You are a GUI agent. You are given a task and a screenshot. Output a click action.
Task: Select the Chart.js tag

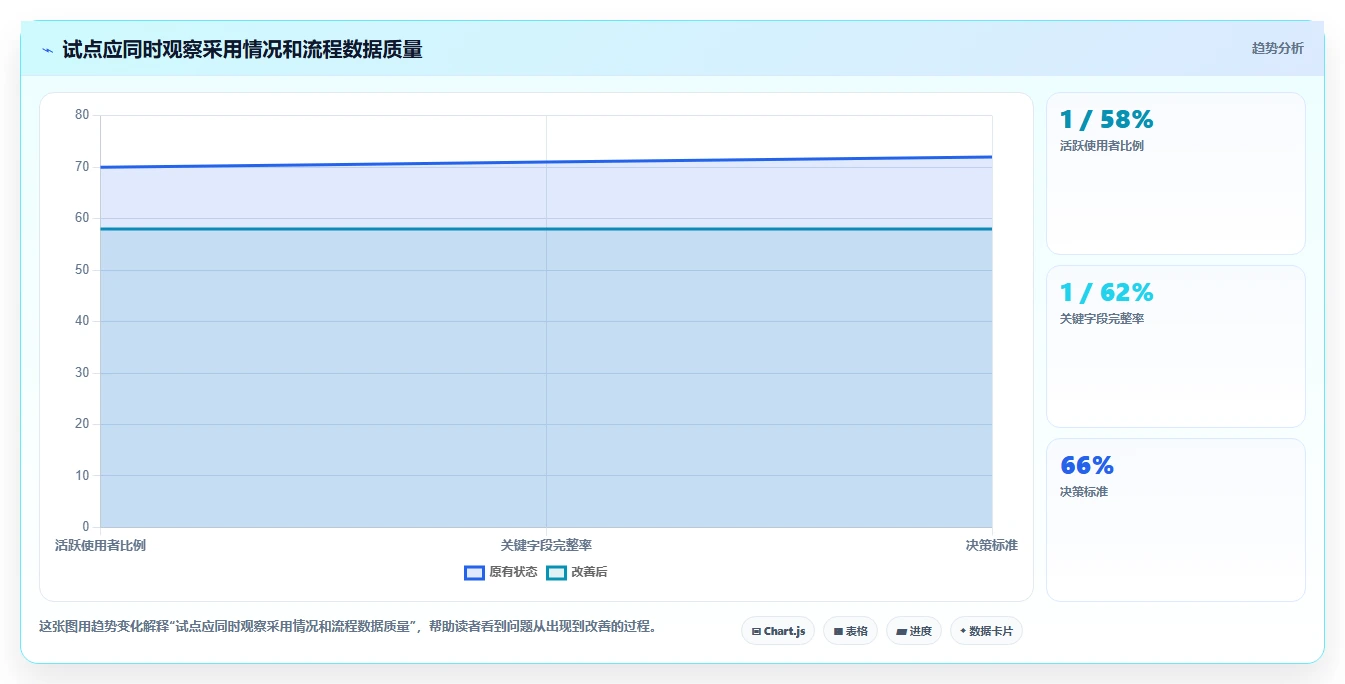[778, 631]
